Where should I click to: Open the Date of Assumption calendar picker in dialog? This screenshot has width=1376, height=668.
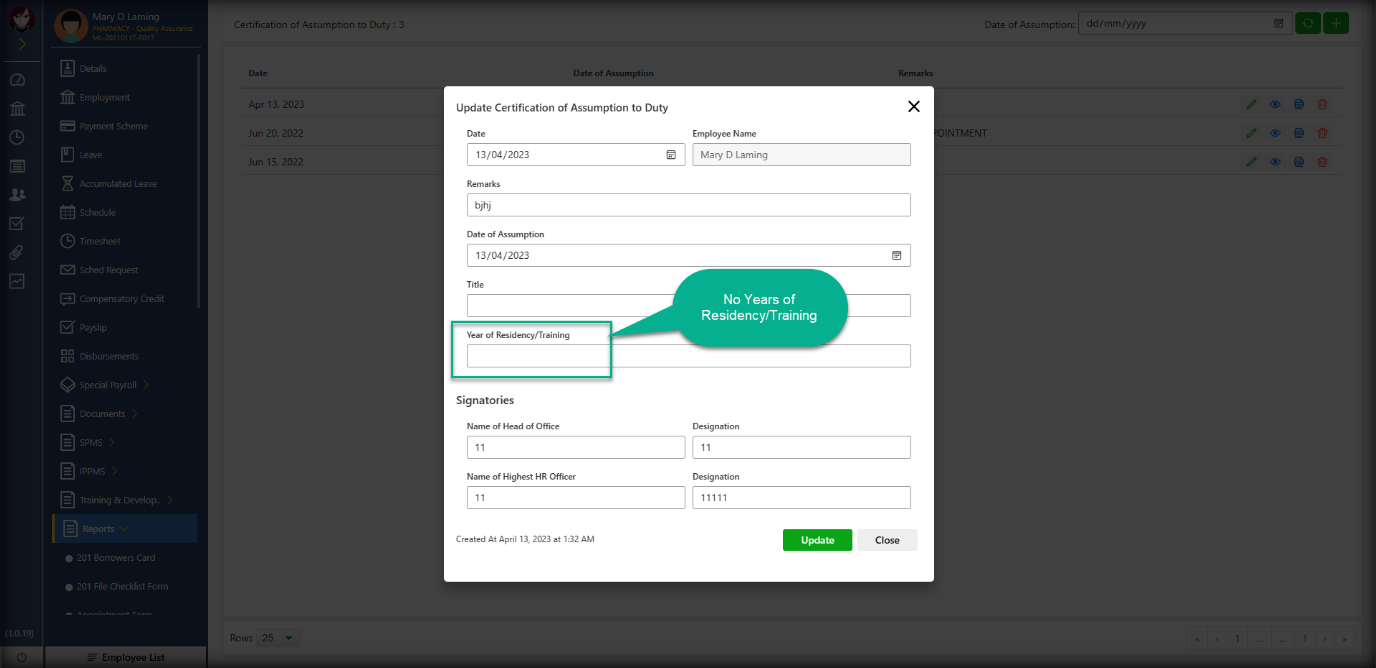(896, 255)
